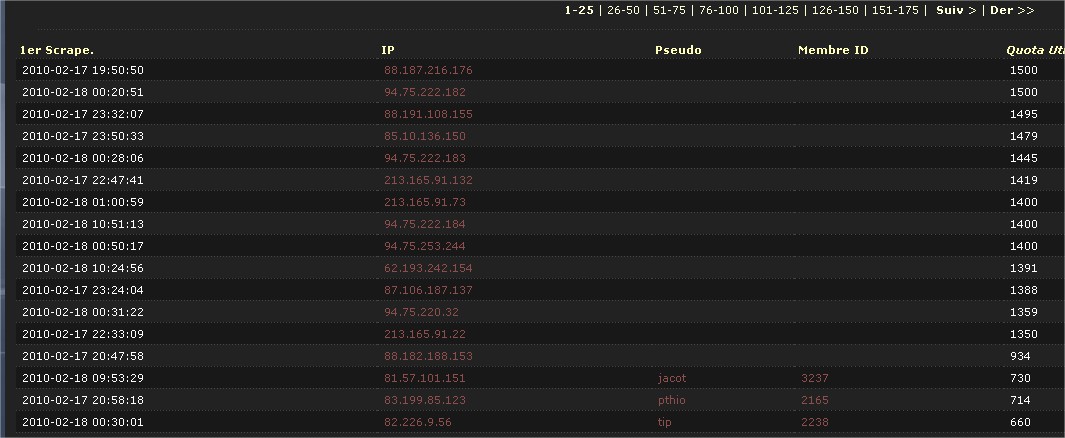
Task: Open the pthio member pseudo link
Action: pyautogui.click(x=672, y=400)
